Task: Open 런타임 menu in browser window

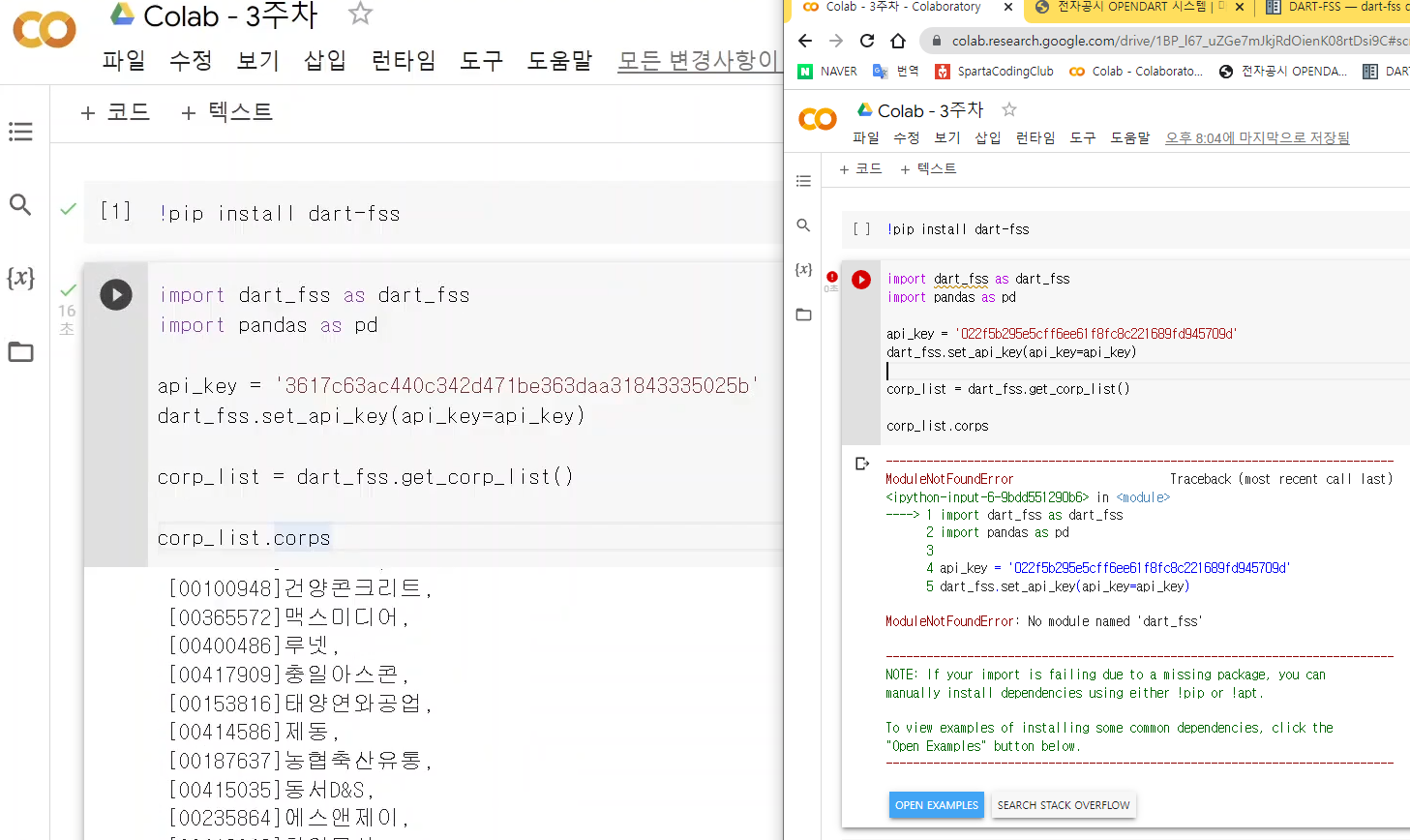Action: pyautogui.click(x=1035, y=138)
